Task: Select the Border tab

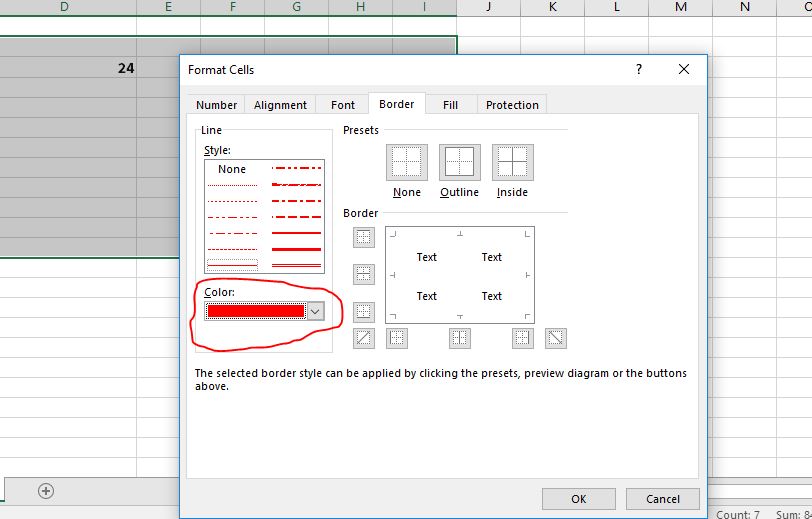Action: click(x=397, y=104)
